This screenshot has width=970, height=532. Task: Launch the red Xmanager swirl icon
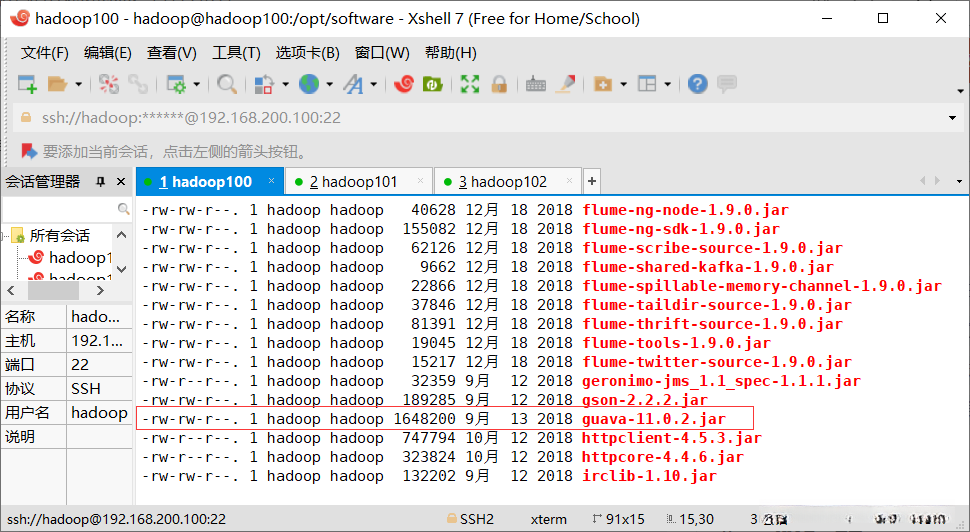coord(404,84)
